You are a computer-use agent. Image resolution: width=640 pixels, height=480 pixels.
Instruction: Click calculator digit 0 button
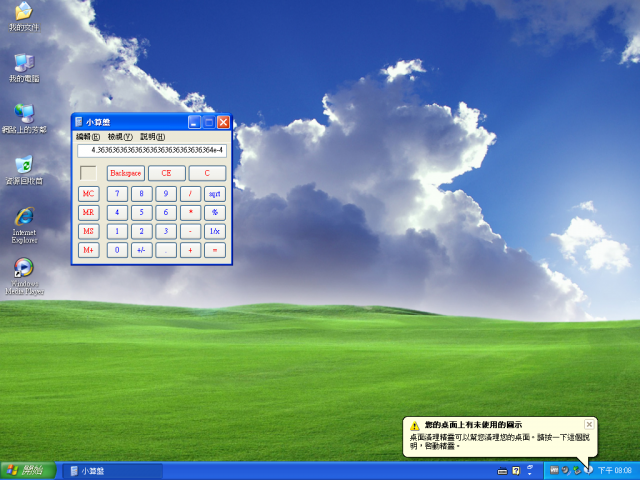point(117,250)
